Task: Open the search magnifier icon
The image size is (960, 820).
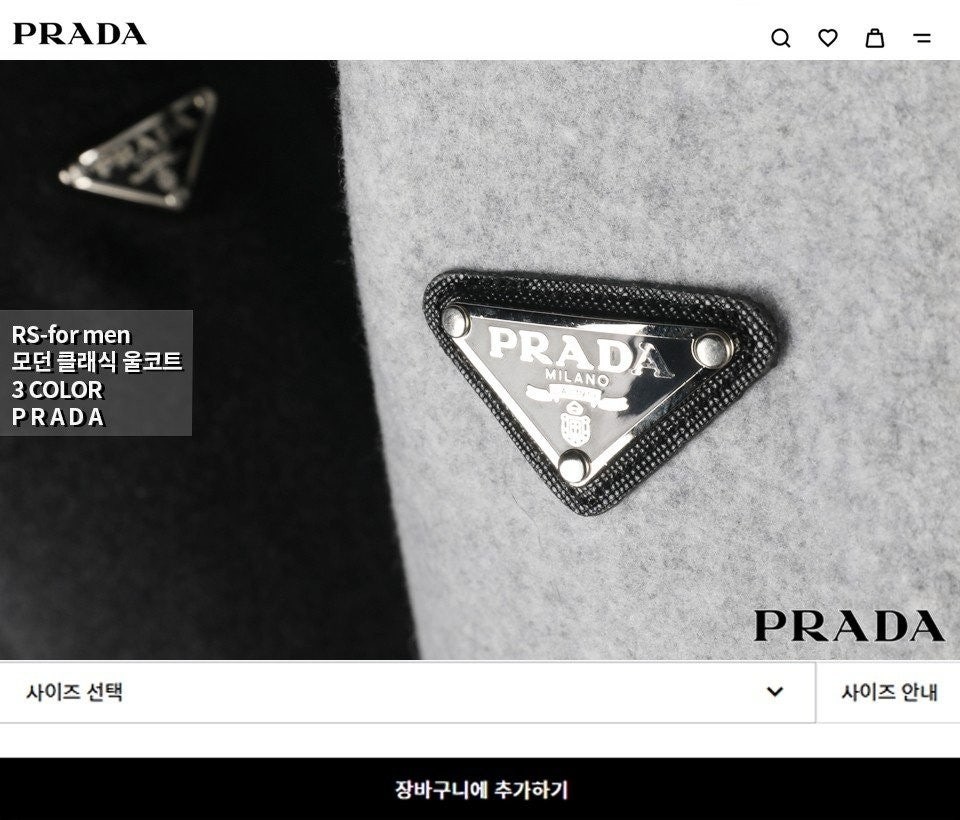Action: pyautogui.click(x=781, y=38)
